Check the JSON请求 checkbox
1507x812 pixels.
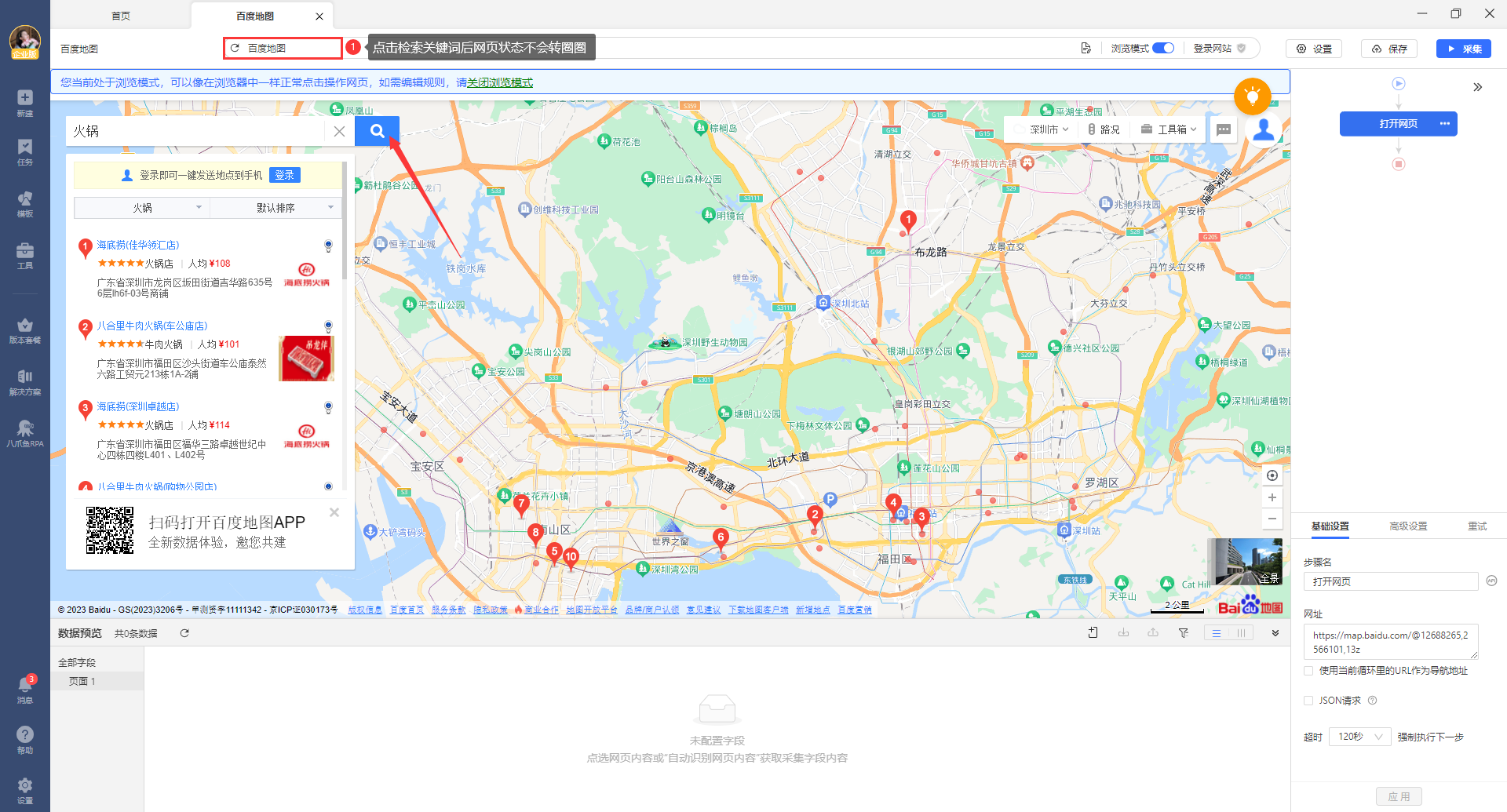point(1308,701)
